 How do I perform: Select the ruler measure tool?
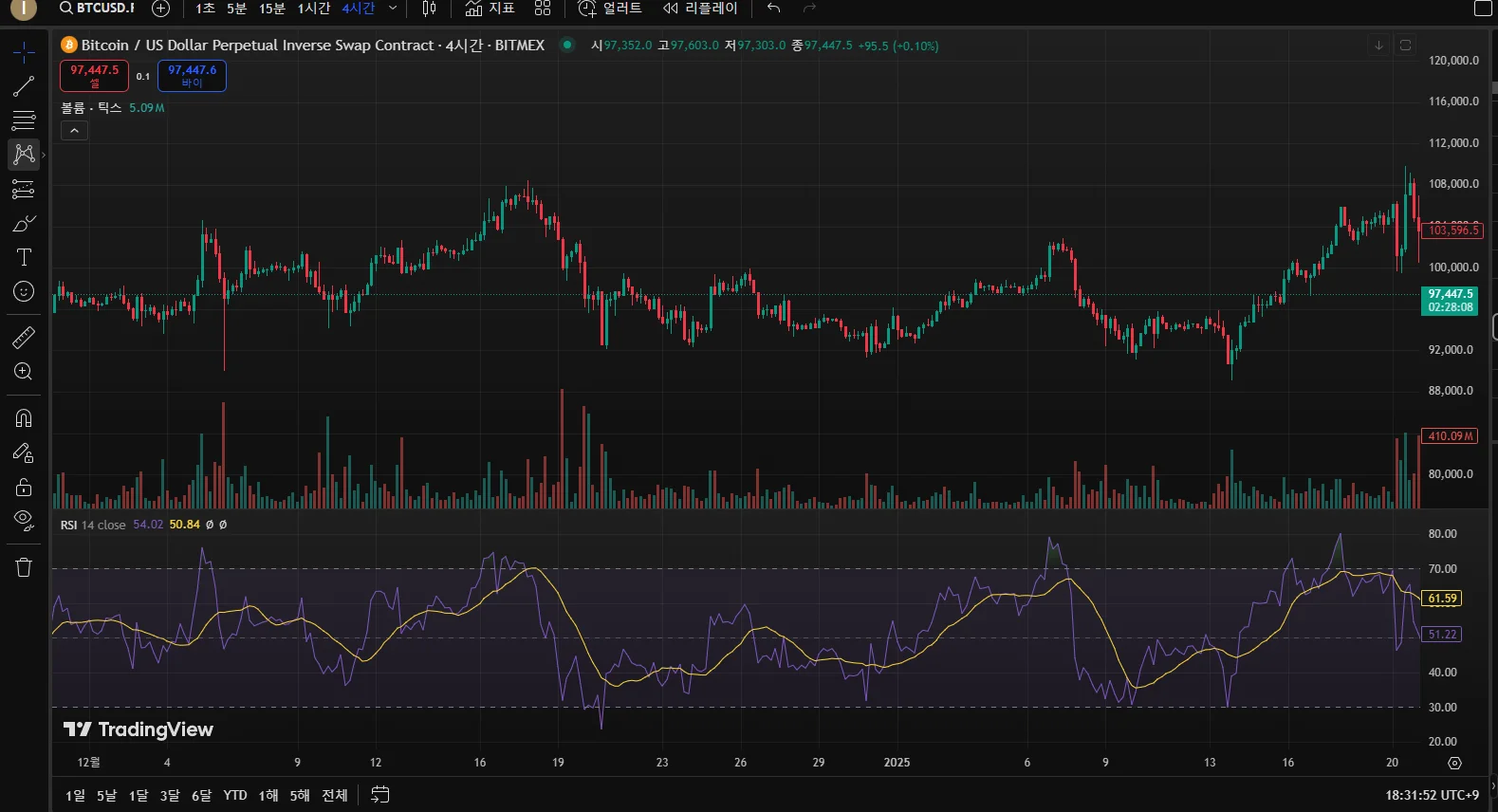[24, 337]
